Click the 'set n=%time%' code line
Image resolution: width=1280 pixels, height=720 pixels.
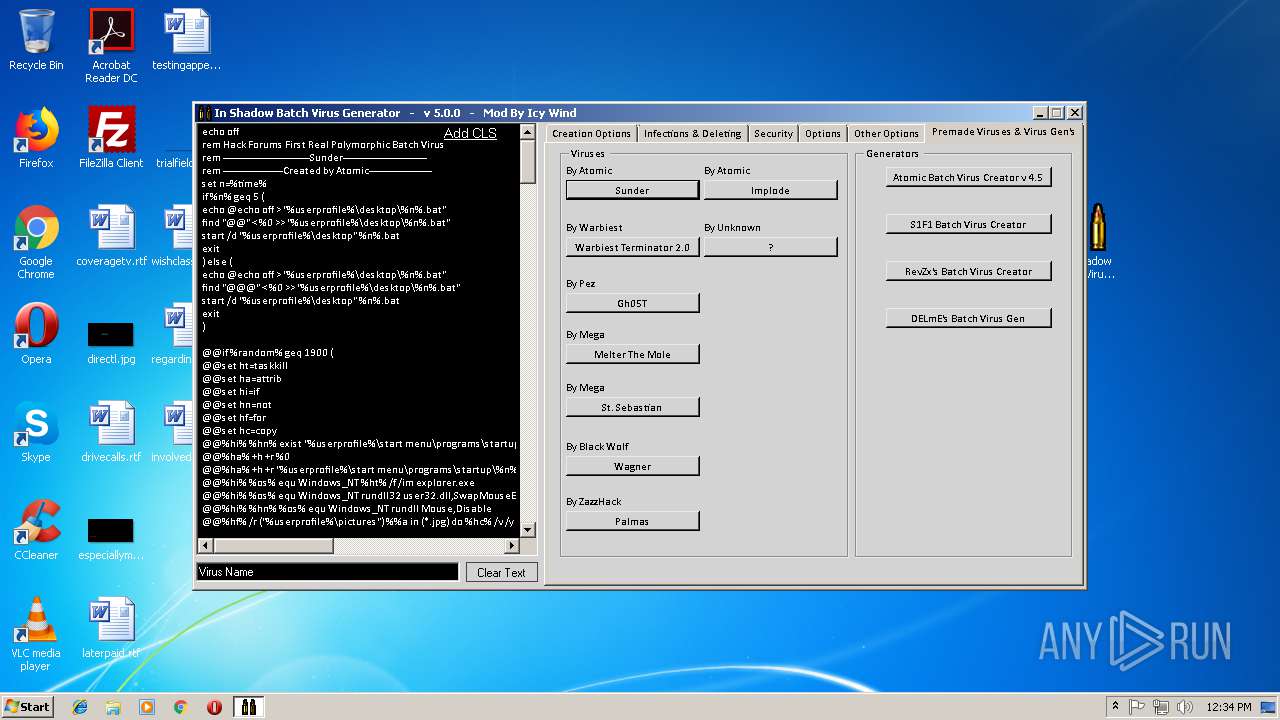click(x=234, y=183)
